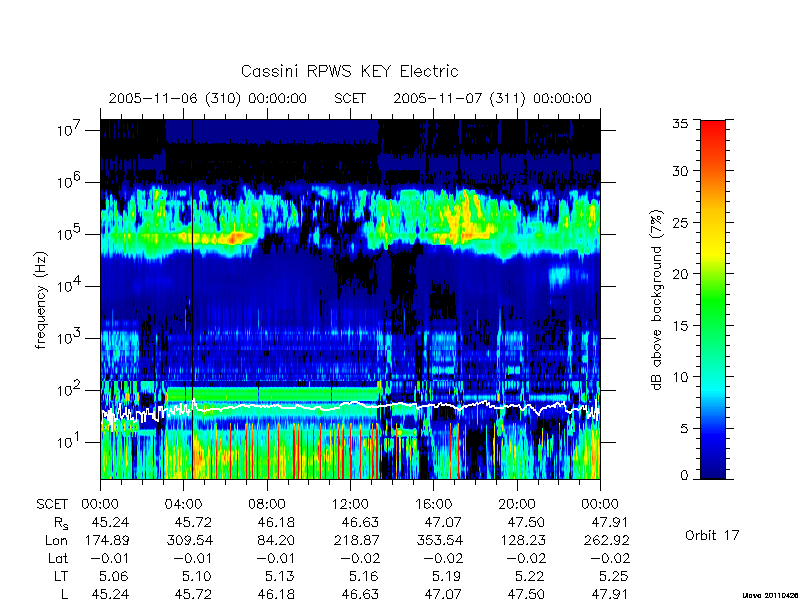
Task: Click the colorbar value 30
Action: pos(680,170)
